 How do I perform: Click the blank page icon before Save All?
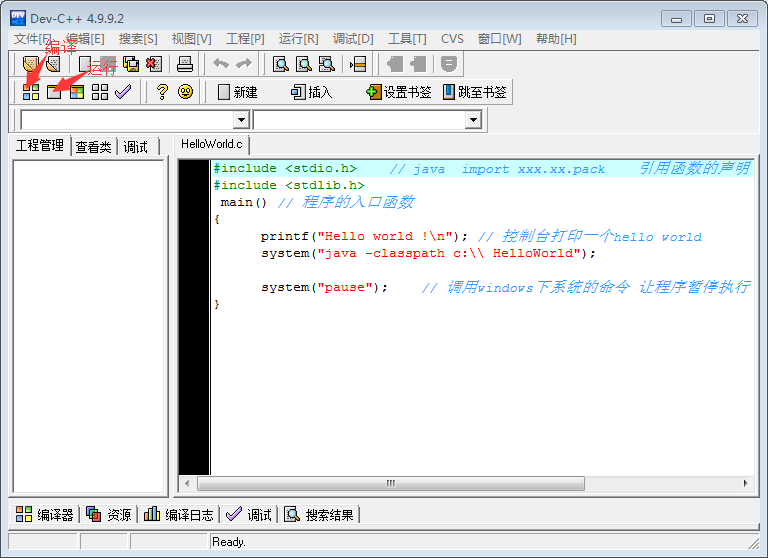click(85, 64)
